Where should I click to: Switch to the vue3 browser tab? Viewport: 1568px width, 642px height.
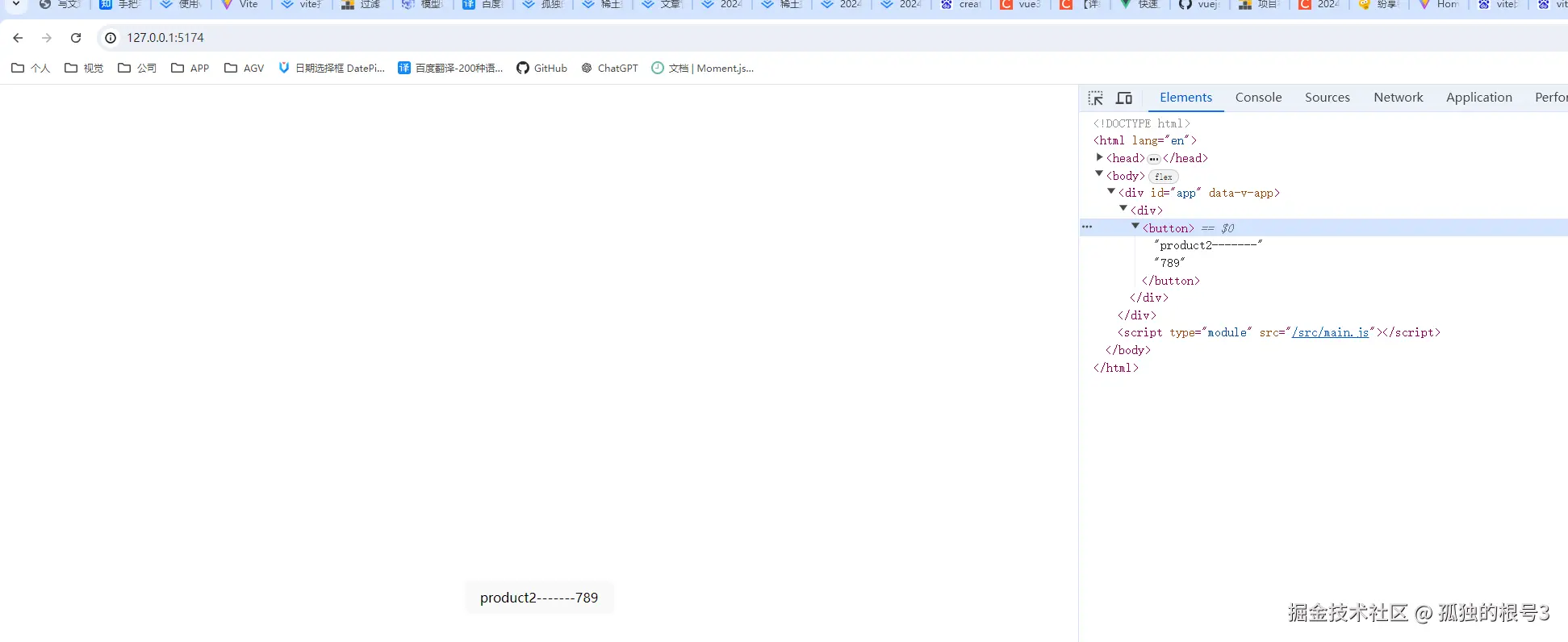(1021, 4)
